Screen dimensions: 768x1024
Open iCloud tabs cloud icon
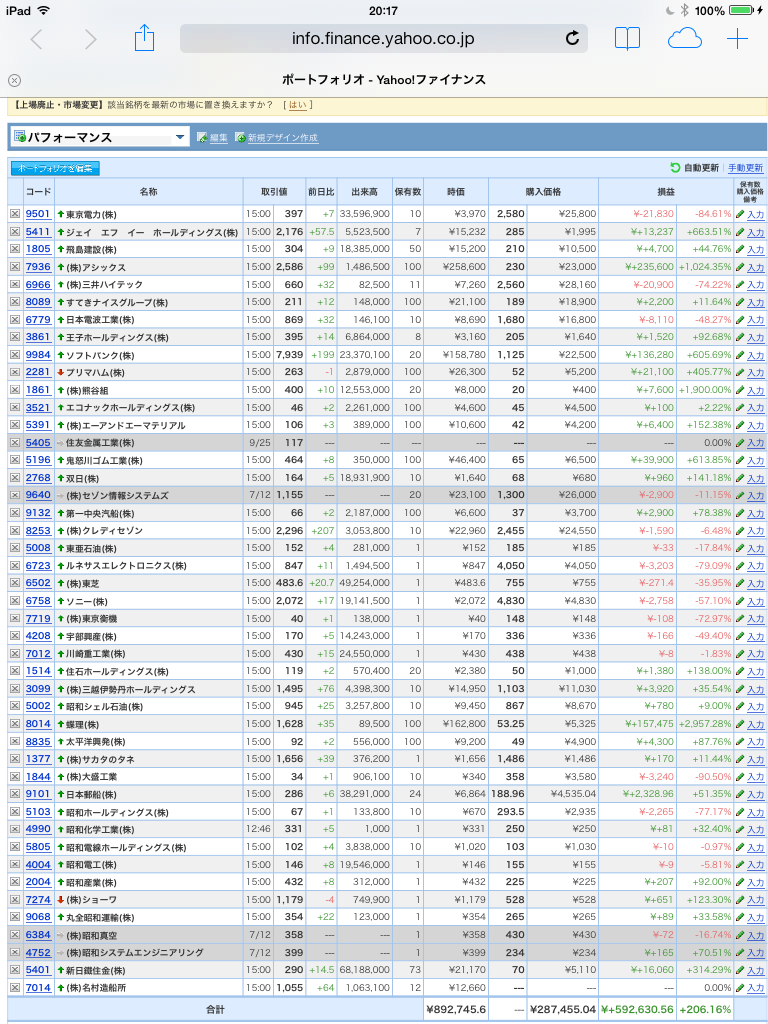[x=684, y=39]
